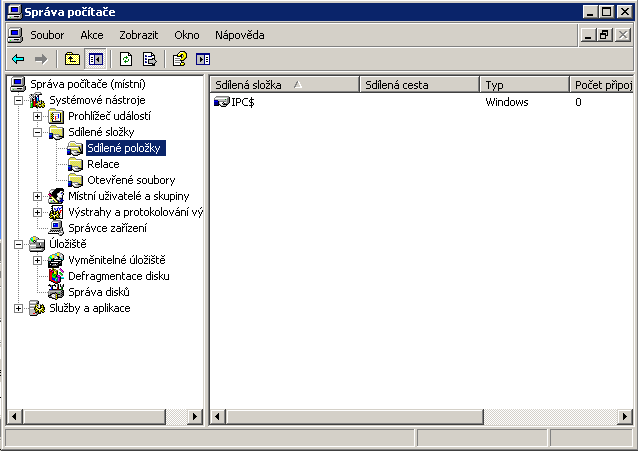Expand the Prohlížeč událostí node

coord(37,116)
